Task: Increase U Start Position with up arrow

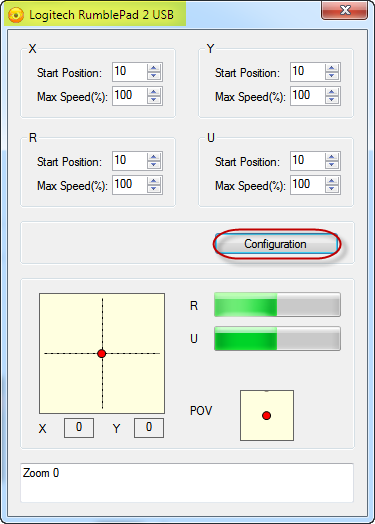Action: click(332, 157)
